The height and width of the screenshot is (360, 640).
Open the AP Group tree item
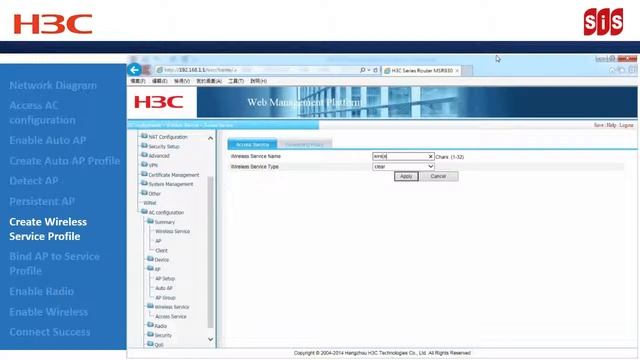pyautogui.click(x=165, y=298)
